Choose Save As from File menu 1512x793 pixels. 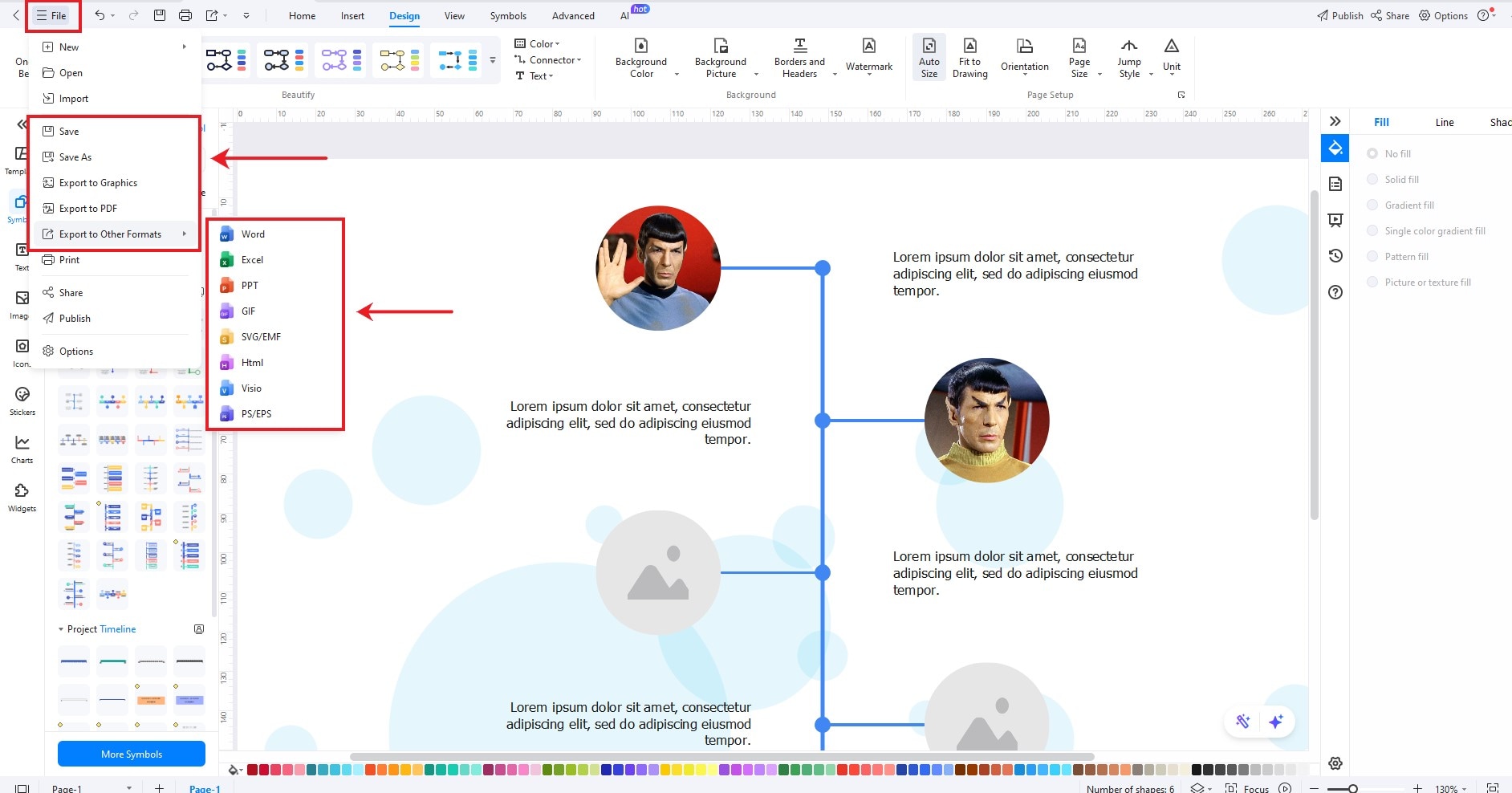[x=116, y=157]
